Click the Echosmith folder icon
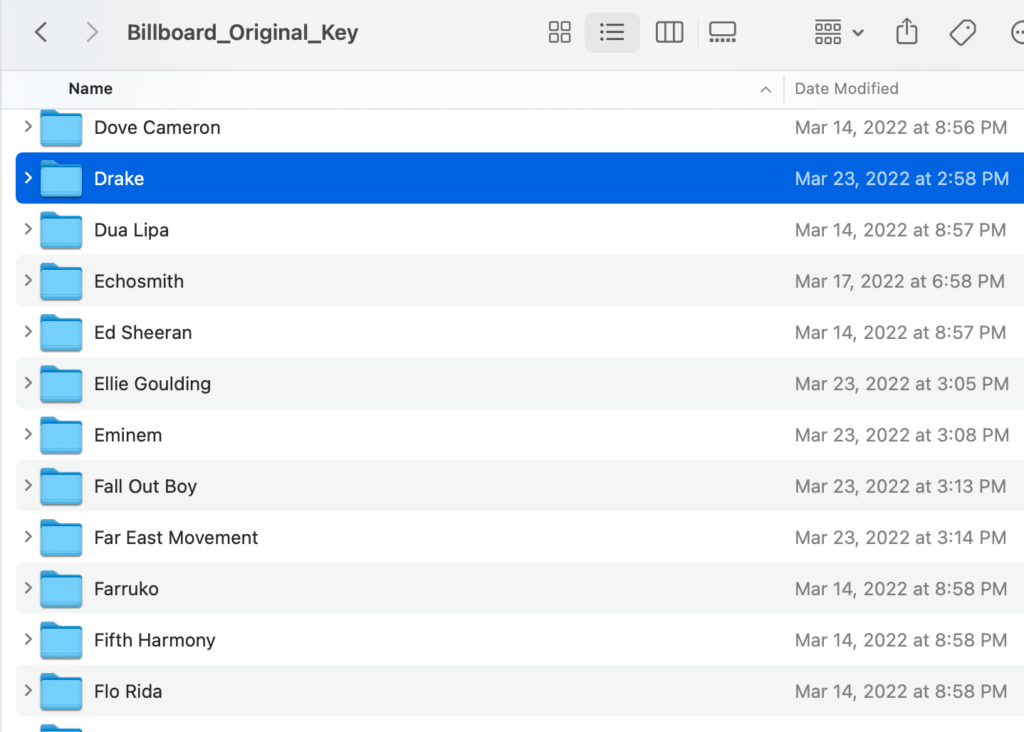 (61, 282)
